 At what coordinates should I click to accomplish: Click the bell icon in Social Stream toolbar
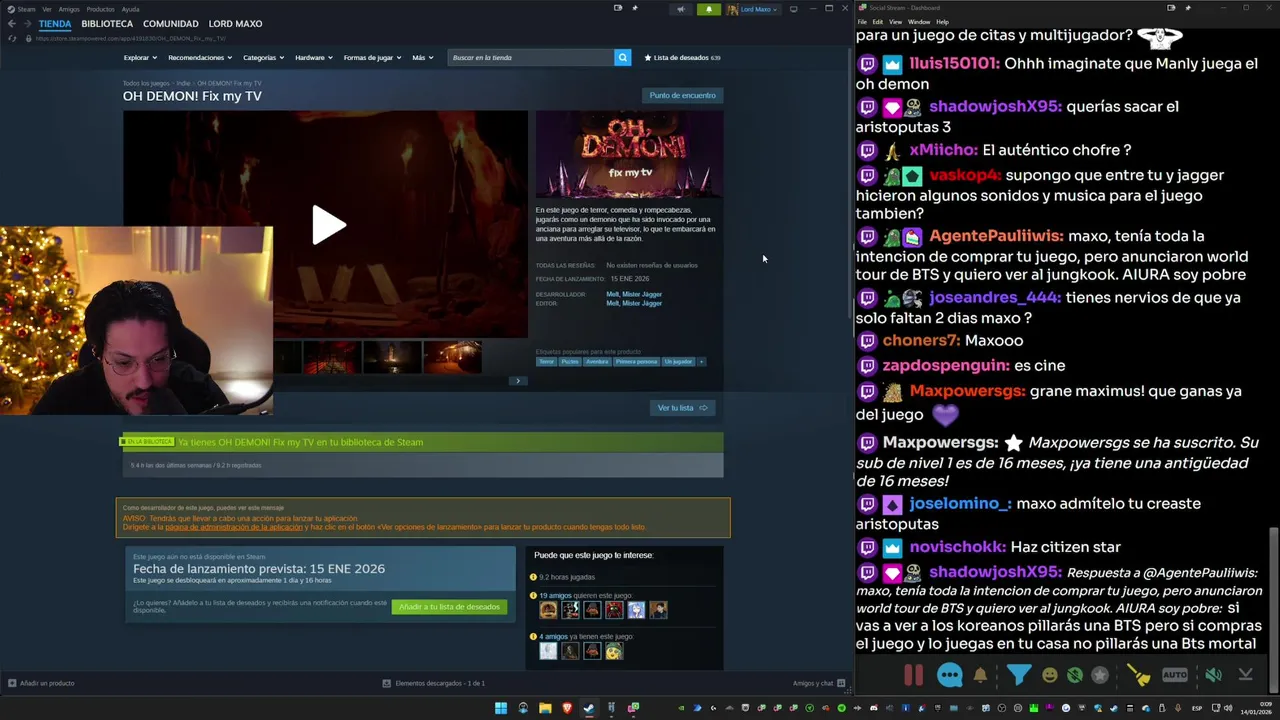(x=980, y=675)
